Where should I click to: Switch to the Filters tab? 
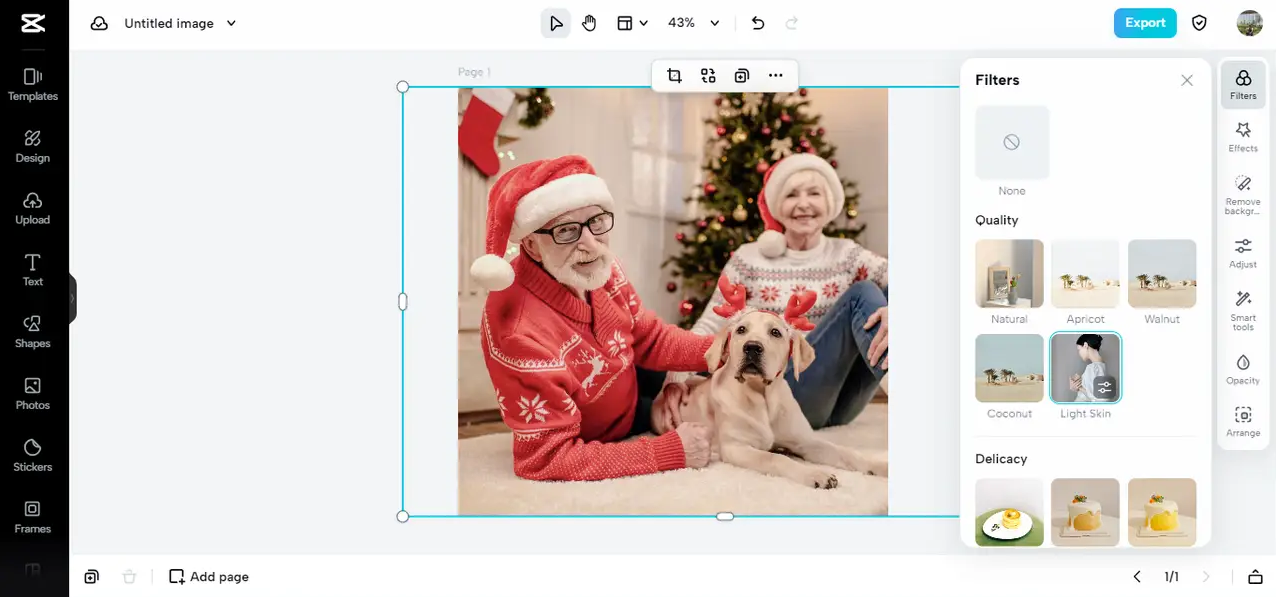1243,85
